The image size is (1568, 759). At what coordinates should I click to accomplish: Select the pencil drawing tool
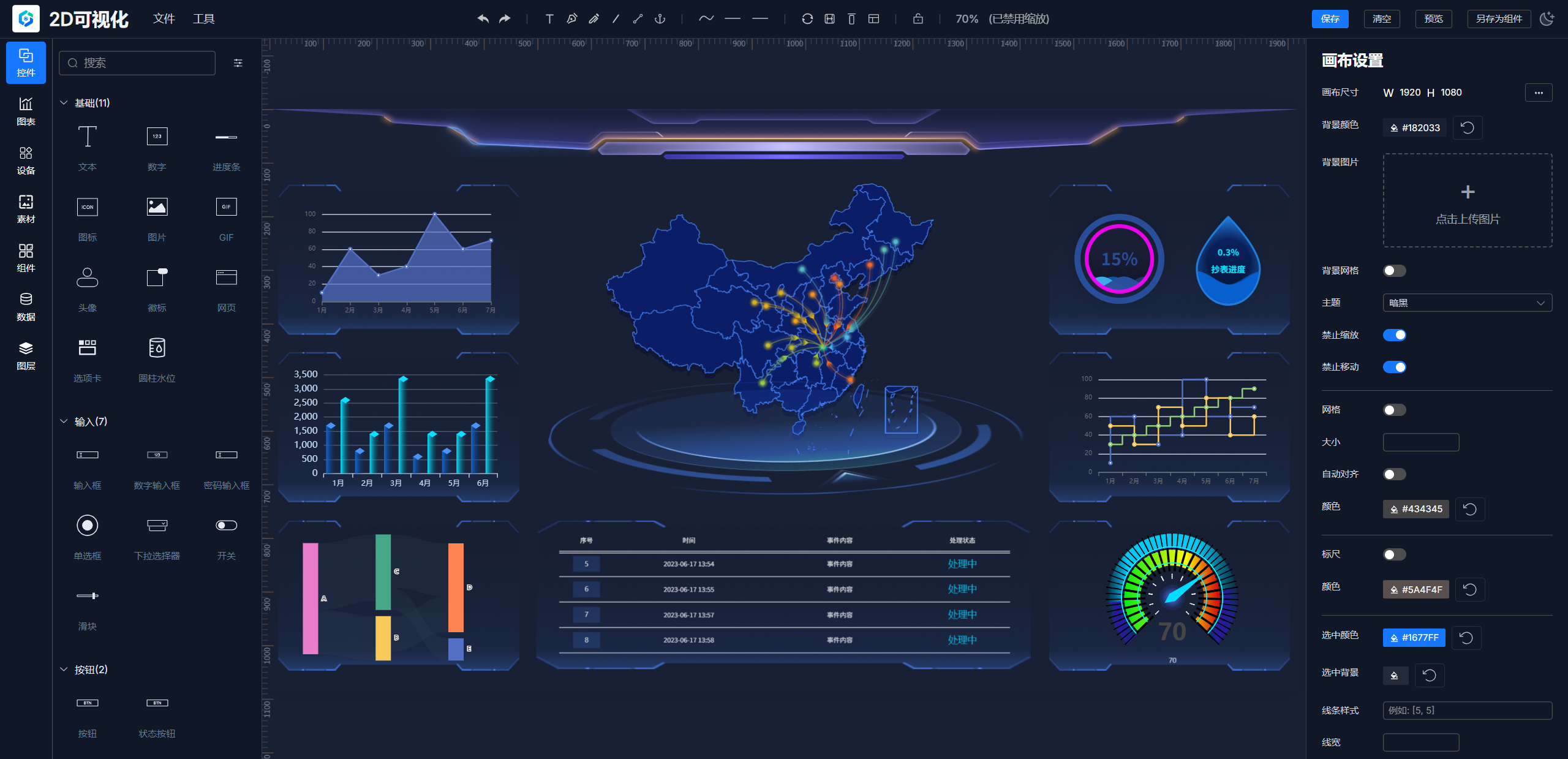point(594,19)
